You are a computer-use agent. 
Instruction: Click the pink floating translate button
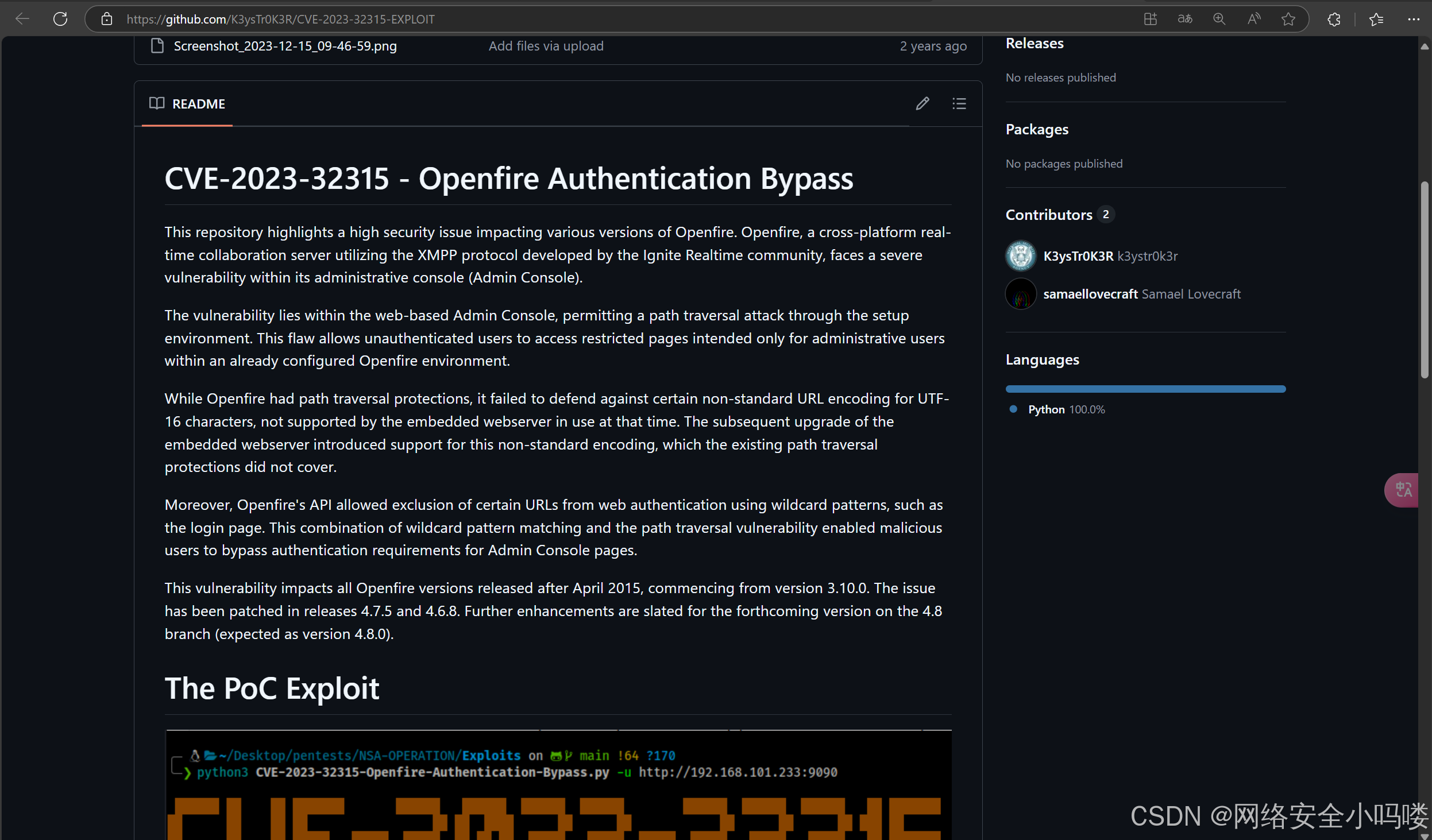[x=1403, y=490]
